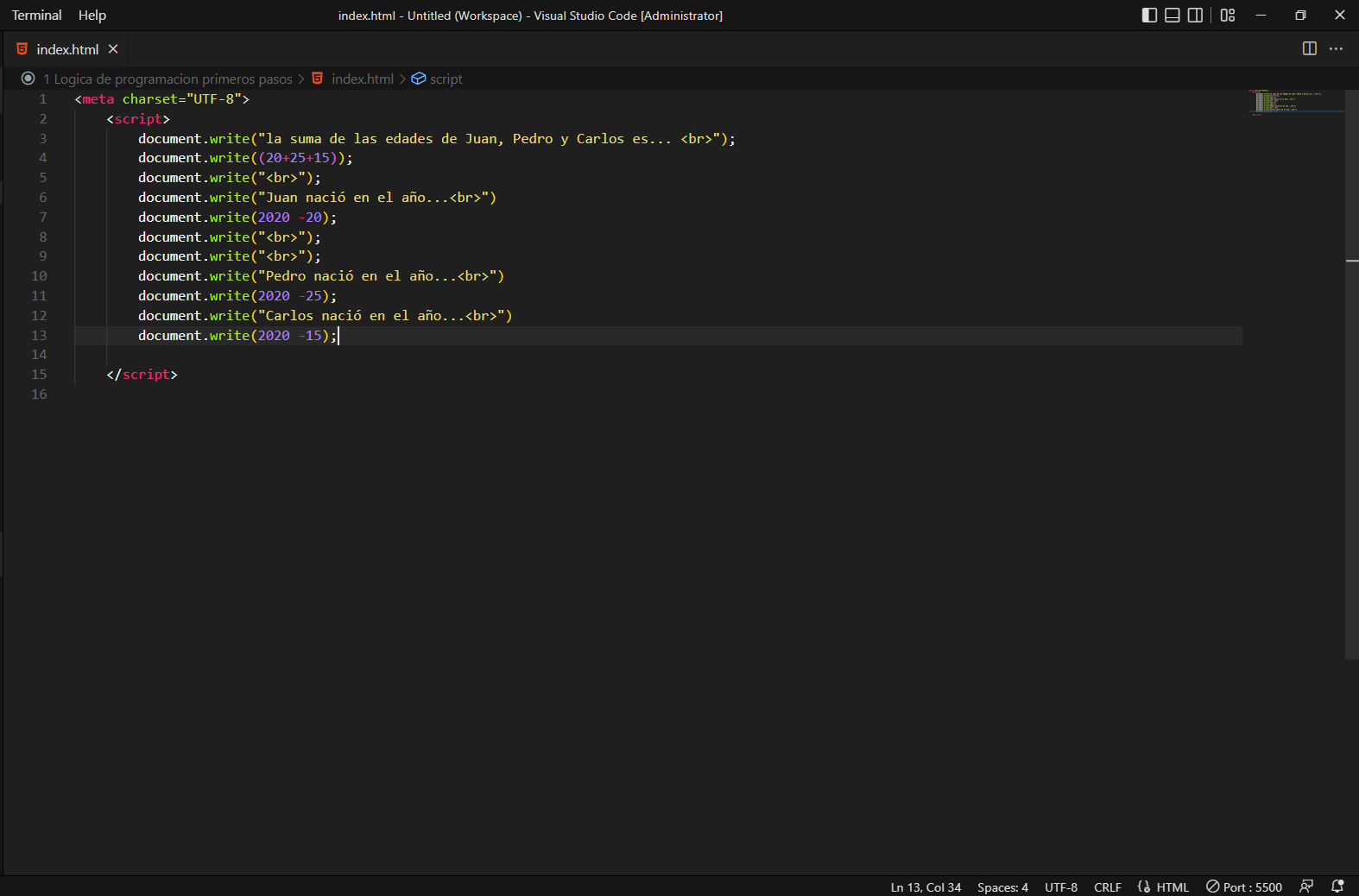
Task: Change indentation via Spaces: 4
Action: tap(1002, 887)
